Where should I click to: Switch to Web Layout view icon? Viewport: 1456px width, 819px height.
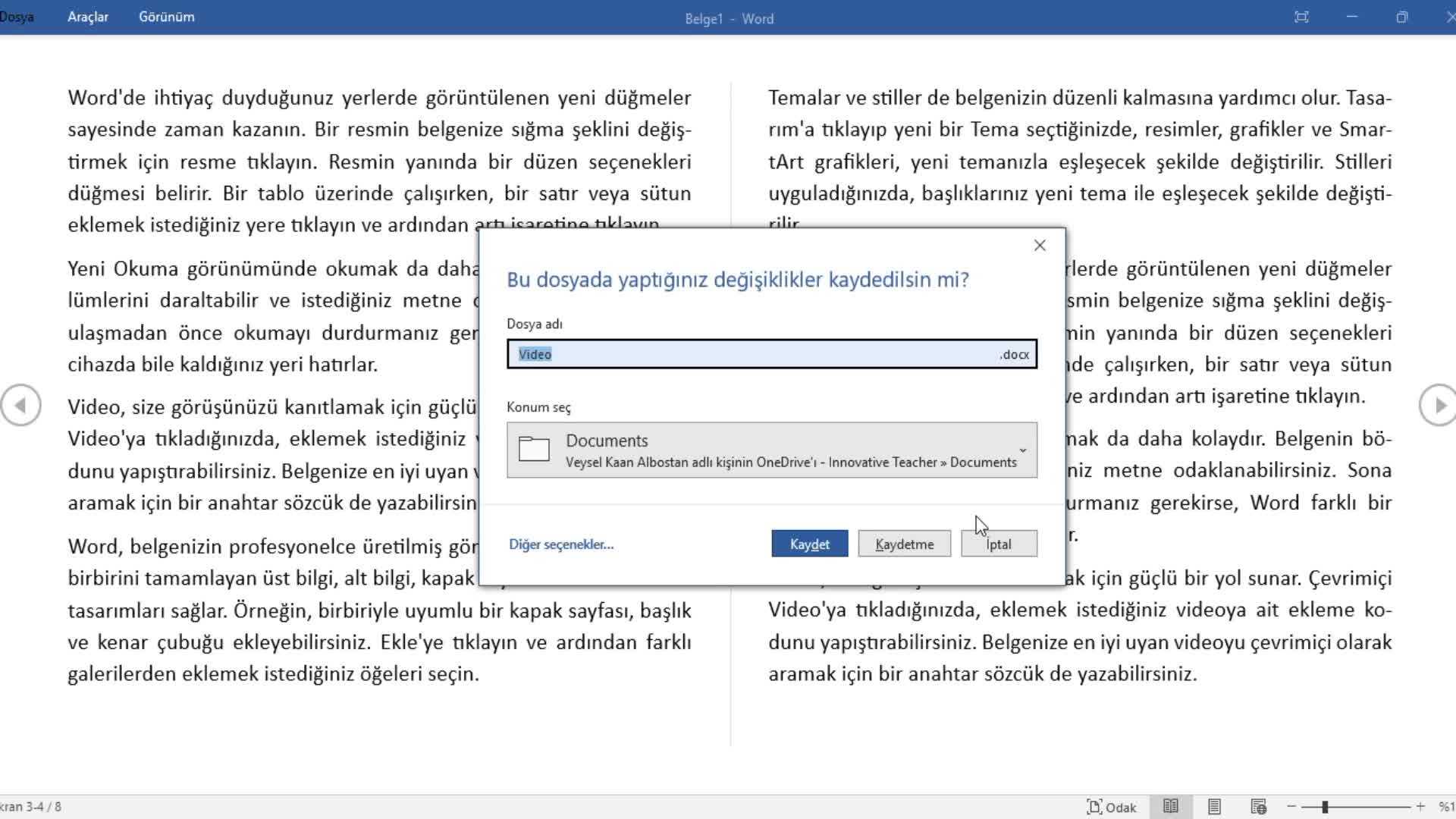[1258, 807]
